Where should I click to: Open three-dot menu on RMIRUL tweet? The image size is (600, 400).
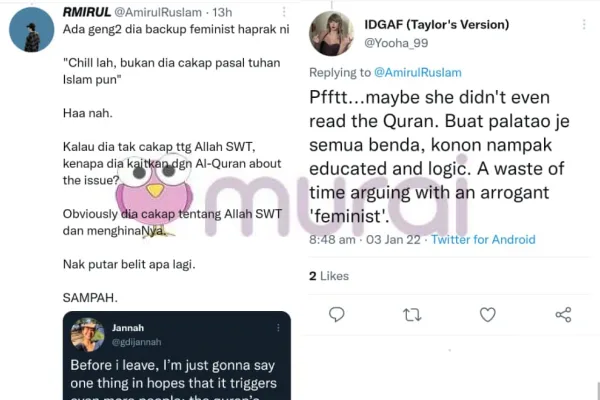(284, 12)
